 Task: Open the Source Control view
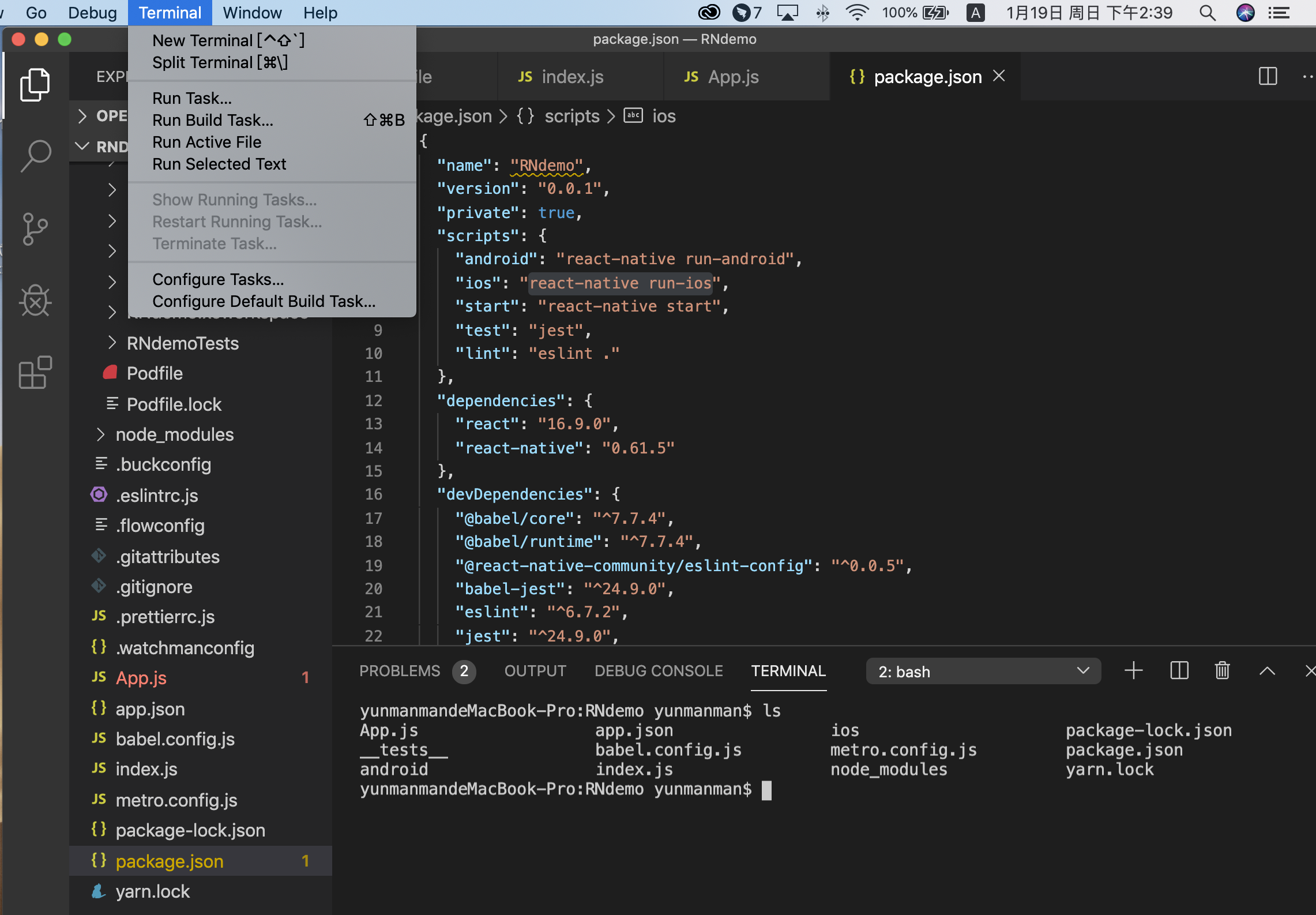click(x=35, y=228)
